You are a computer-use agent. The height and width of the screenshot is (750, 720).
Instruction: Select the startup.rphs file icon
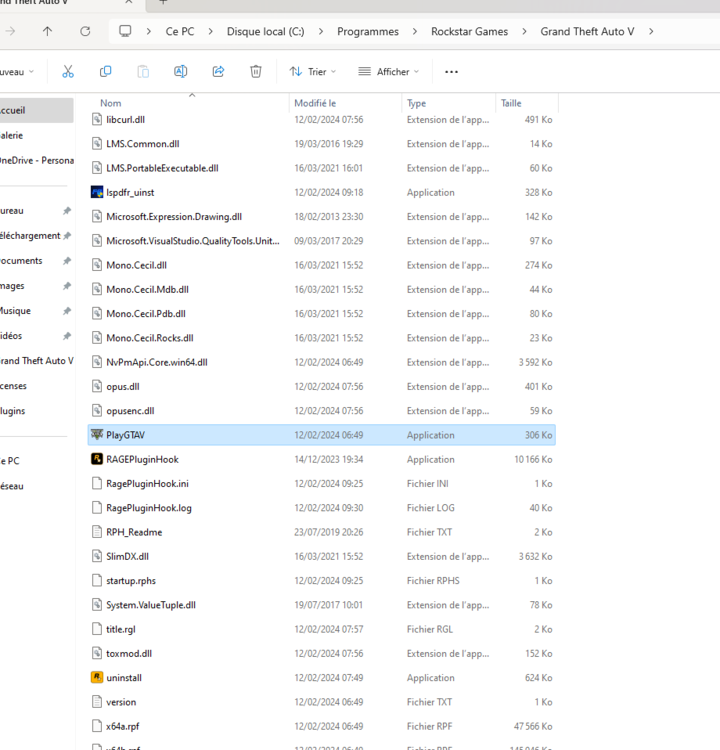pyautogui.click(x=97, y=581)
